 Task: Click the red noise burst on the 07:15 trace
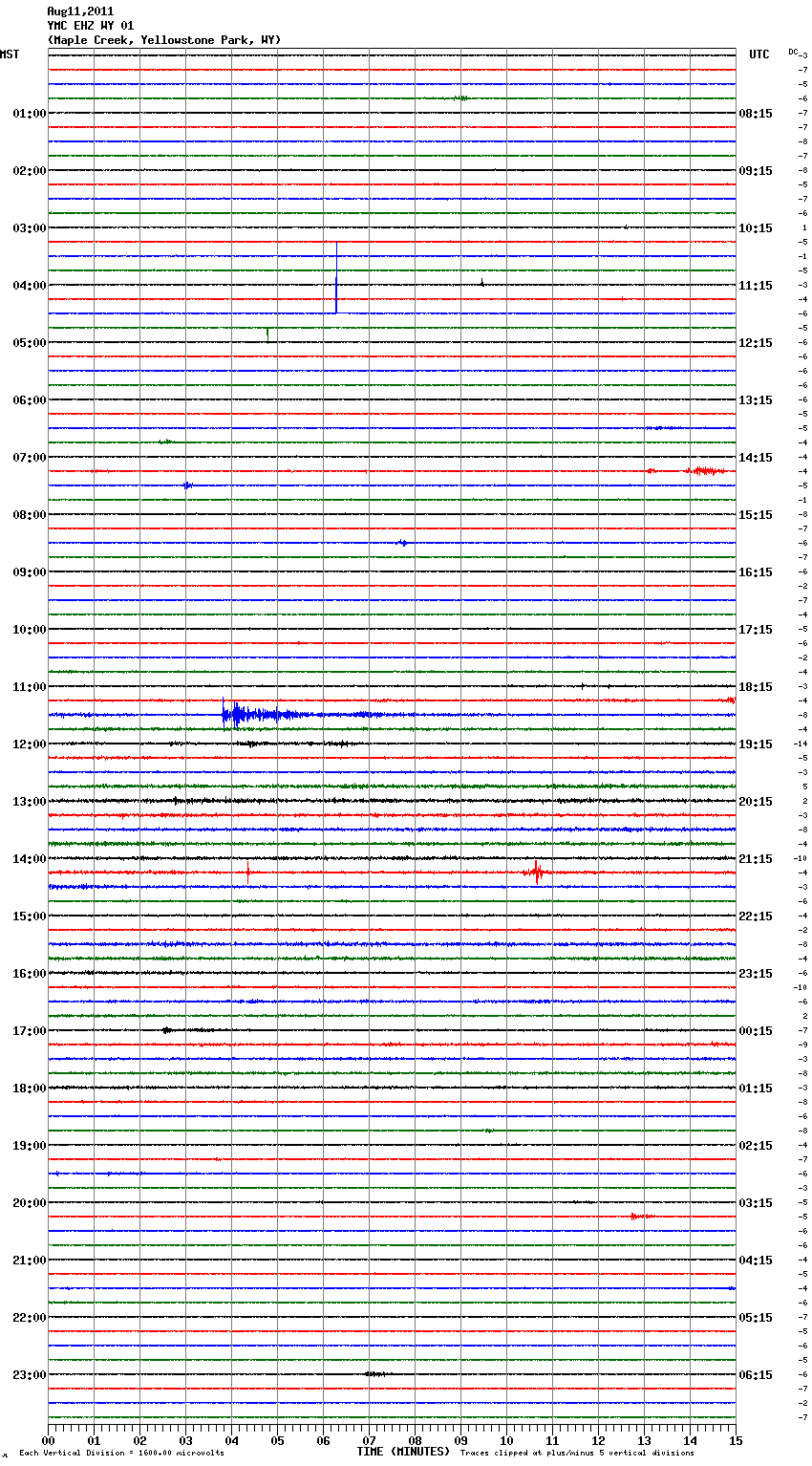[705, 471]
